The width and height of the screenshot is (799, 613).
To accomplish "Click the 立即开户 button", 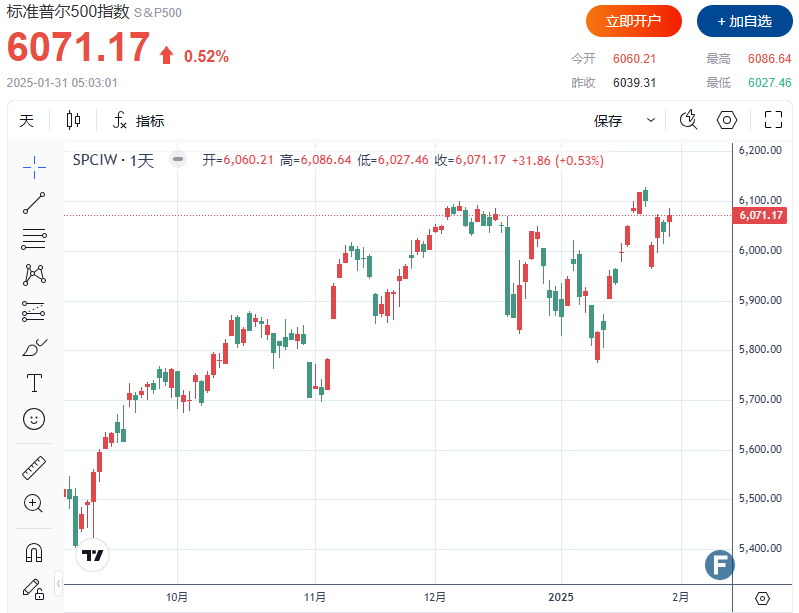I will click(x=634, y=21).
